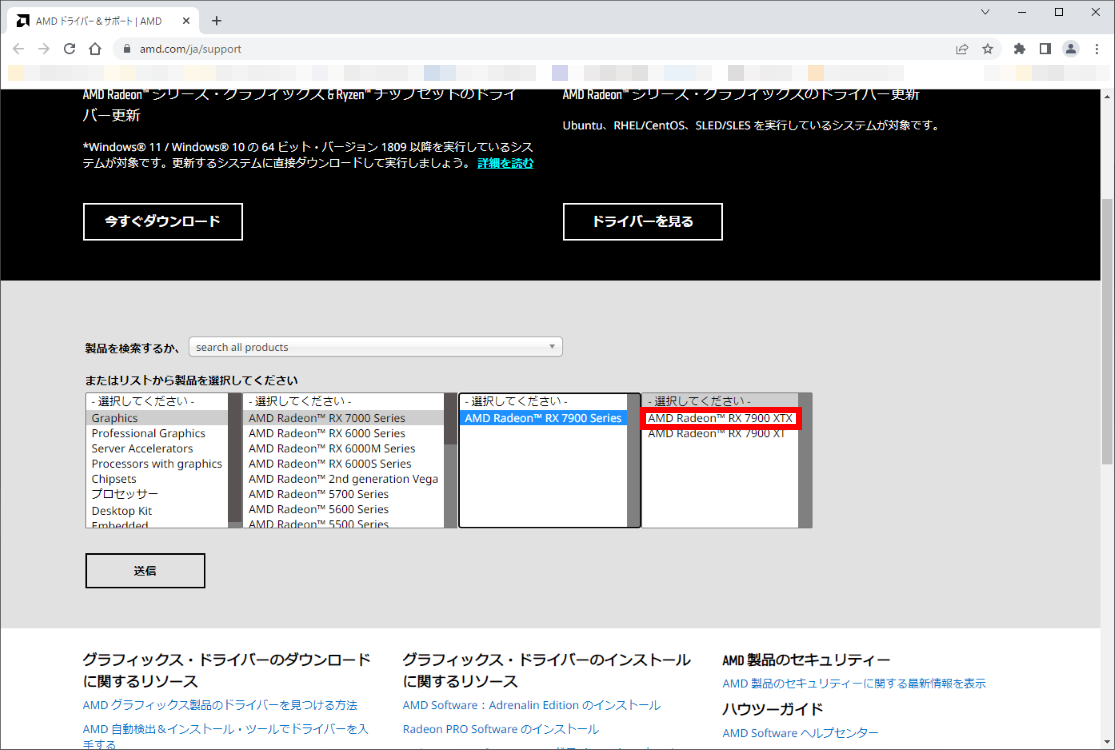1115x750 pixels.
Task: Choose AMD Radeon RX 7000 Series
Action: [x=343, y=418]
